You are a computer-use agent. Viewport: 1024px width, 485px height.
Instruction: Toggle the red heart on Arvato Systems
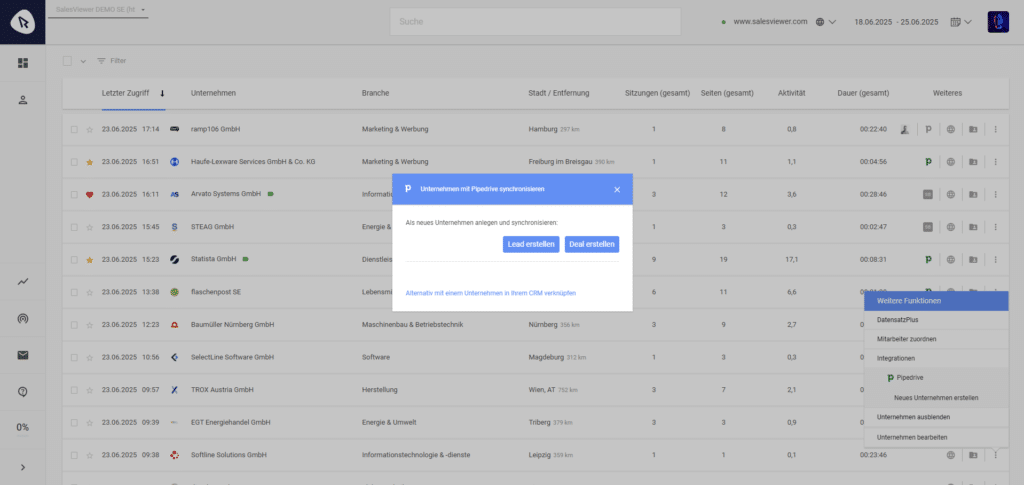pyautogui.click(x=90, y=195)
